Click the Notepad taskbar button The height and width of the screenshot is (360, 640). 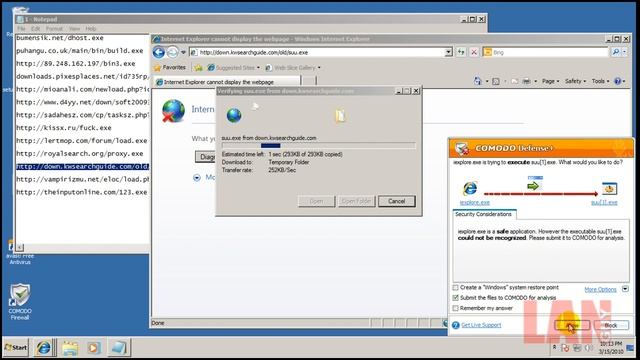[119, 348]
